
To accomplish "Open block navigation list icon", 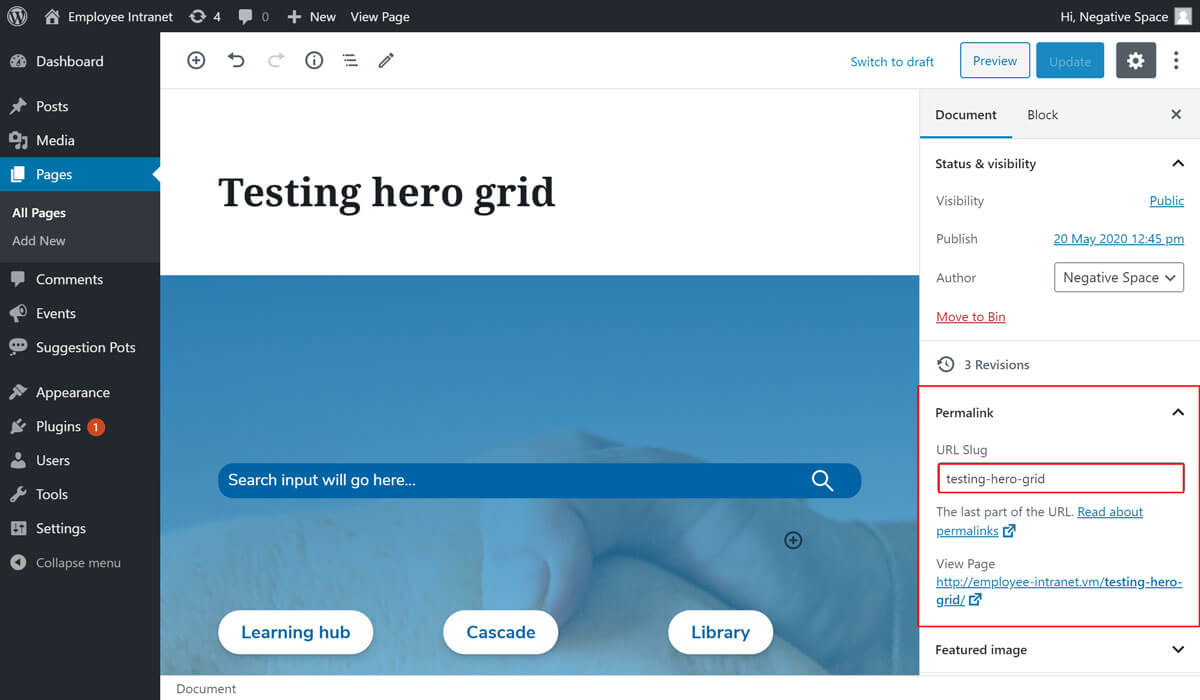I will [350, 61].
